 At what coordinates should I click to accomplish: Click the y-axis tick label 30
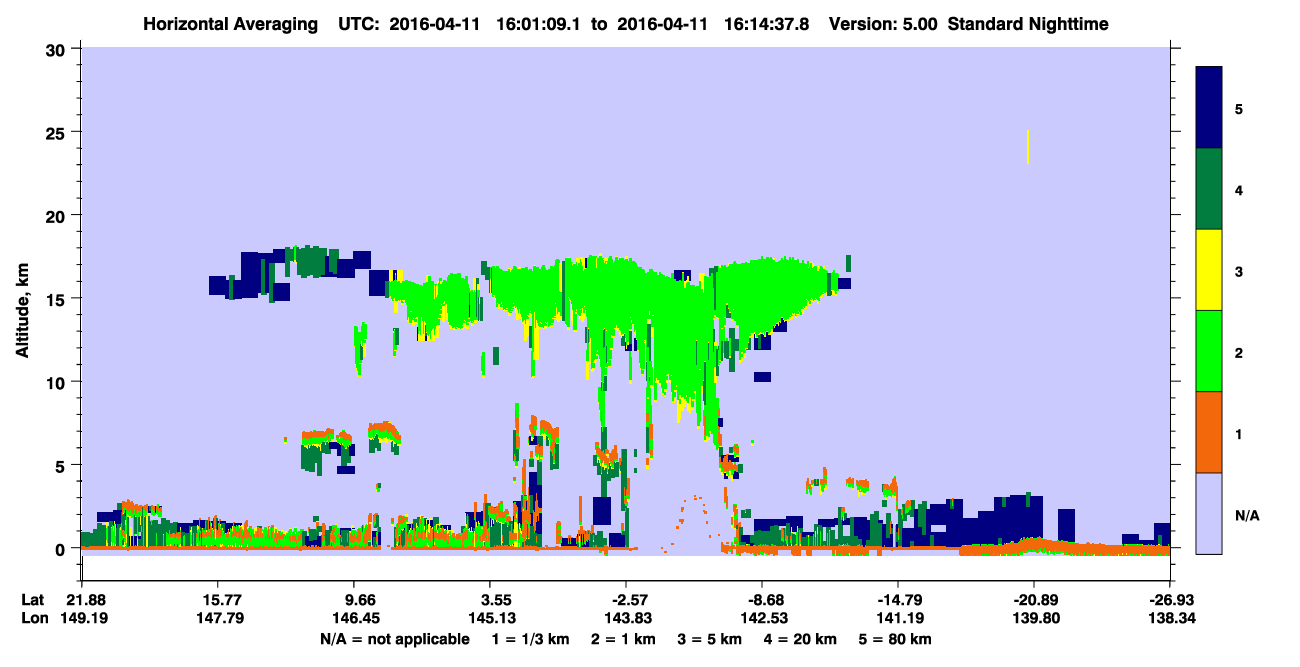click(58, 49)
